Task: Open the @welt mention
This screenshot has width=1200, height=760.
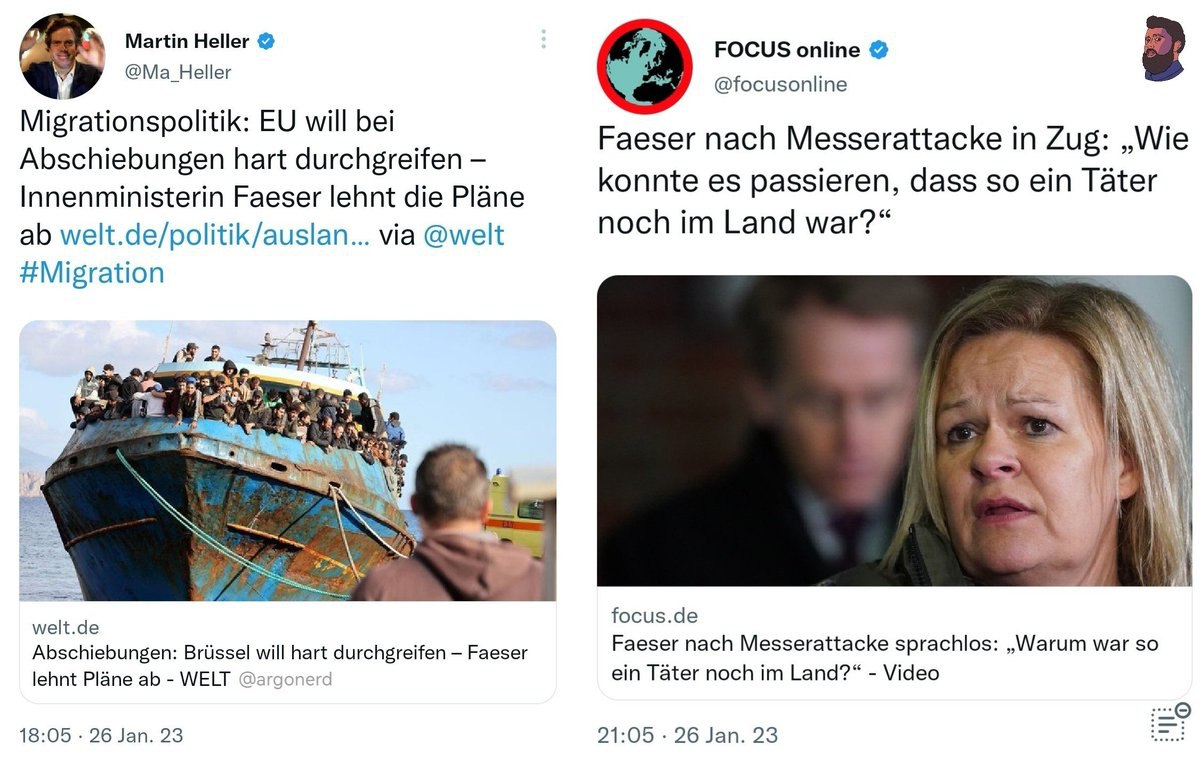Action: point(464,235)
